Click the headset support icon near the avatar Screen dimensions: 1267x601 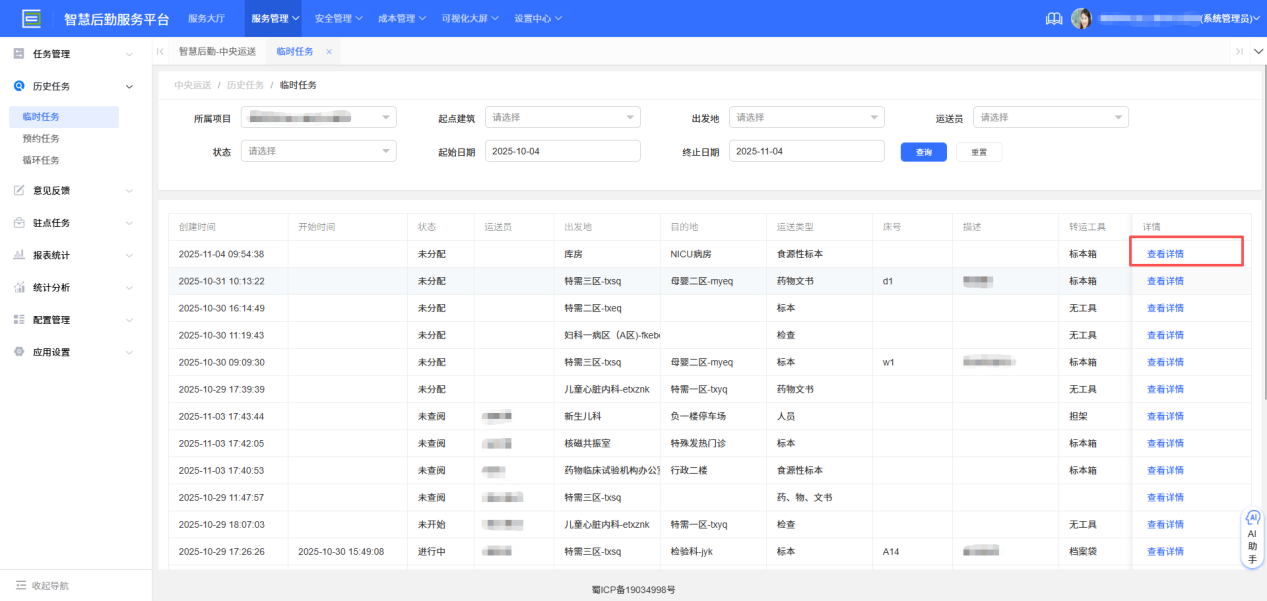pos(1053,17)
